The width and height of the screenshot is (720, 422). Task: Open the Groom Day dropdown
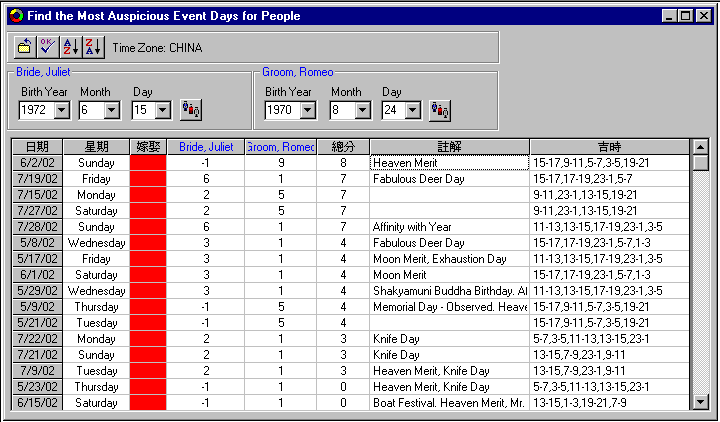(x=414, y=110)
